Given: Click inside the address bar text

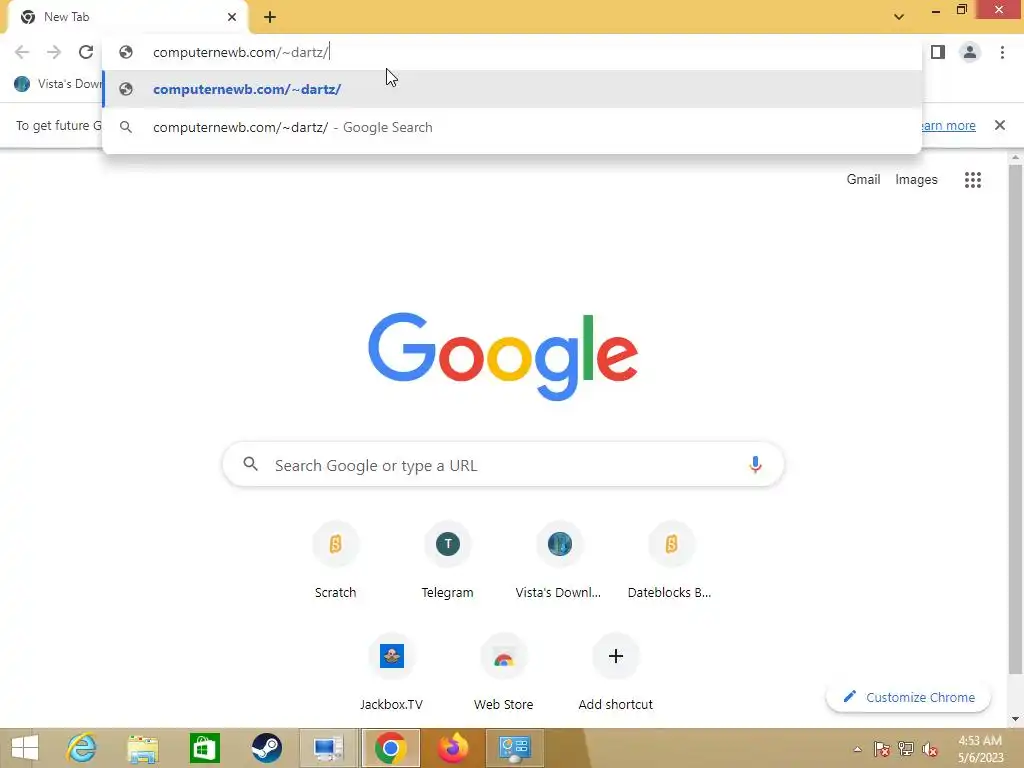Looking at the screenshot, I should pyautogui.click(x=240, y=52).
